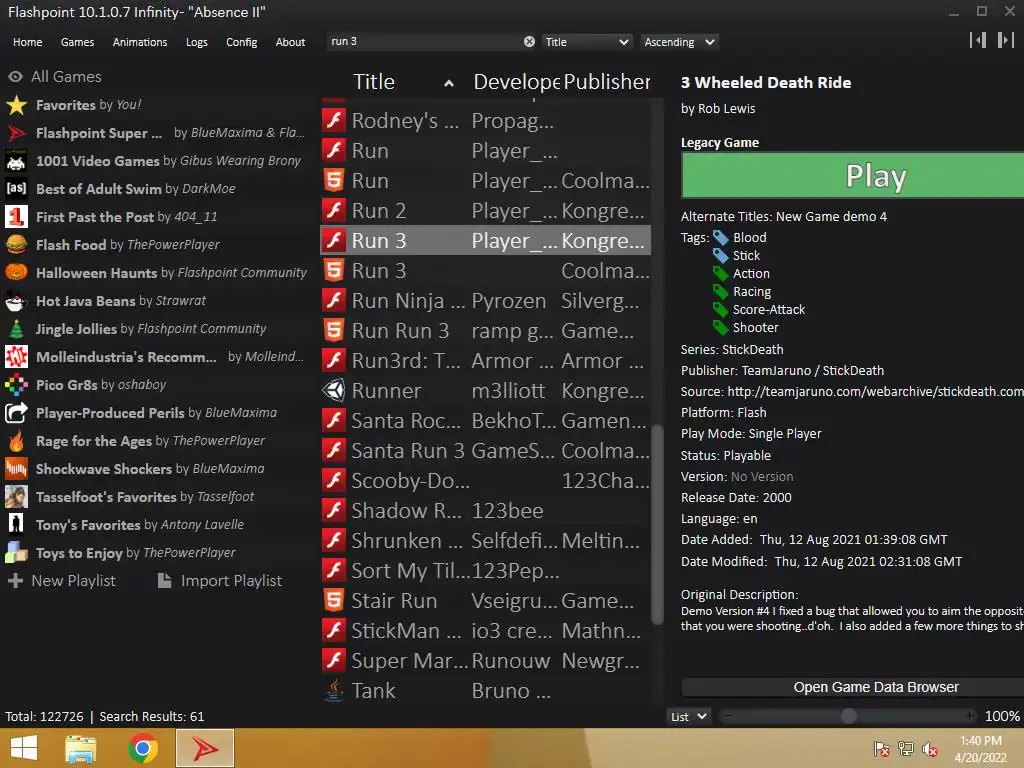Open Windows Start button
Screen dimensions: 1024x768
point(24,748)
